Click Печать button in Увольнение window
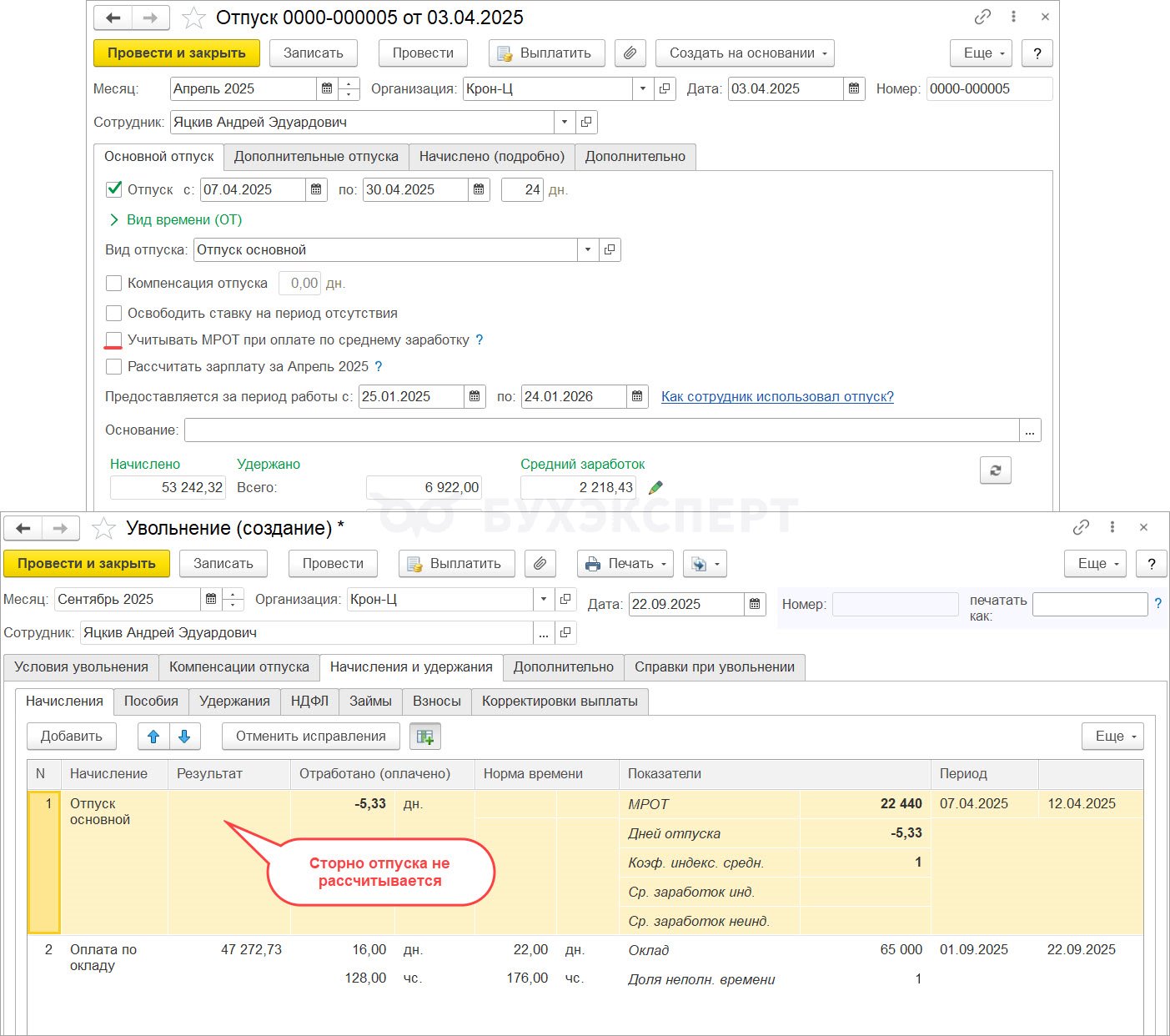 tap(625, 564)
